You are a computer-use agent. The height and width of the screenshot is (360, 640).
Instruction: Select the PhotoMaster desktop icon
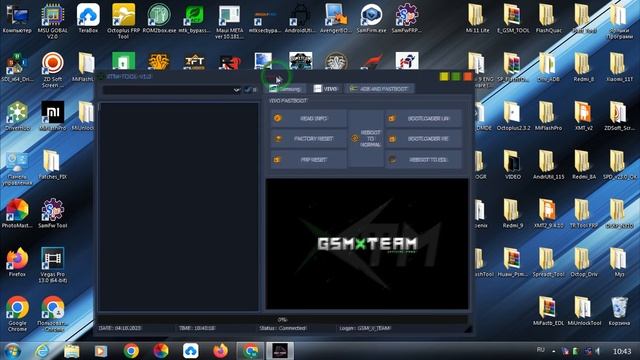point(17,214)
